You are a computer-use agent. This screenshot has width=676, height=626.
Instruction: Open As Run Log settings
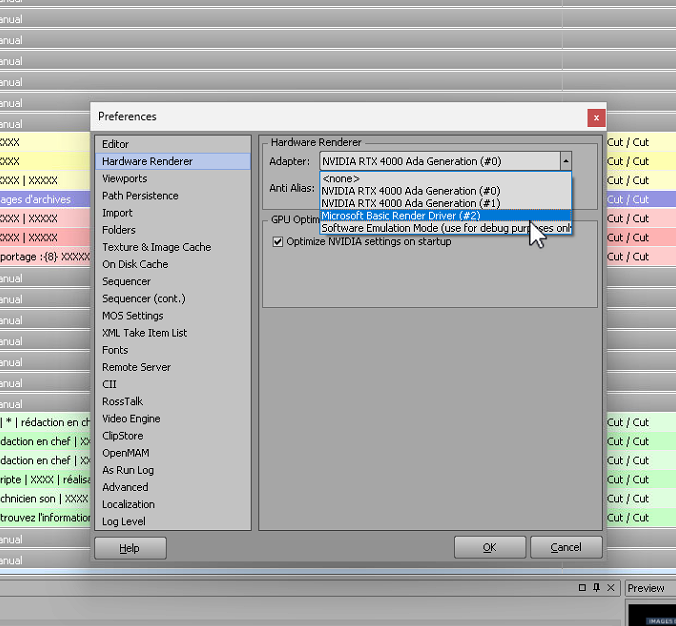click(173, 470)
